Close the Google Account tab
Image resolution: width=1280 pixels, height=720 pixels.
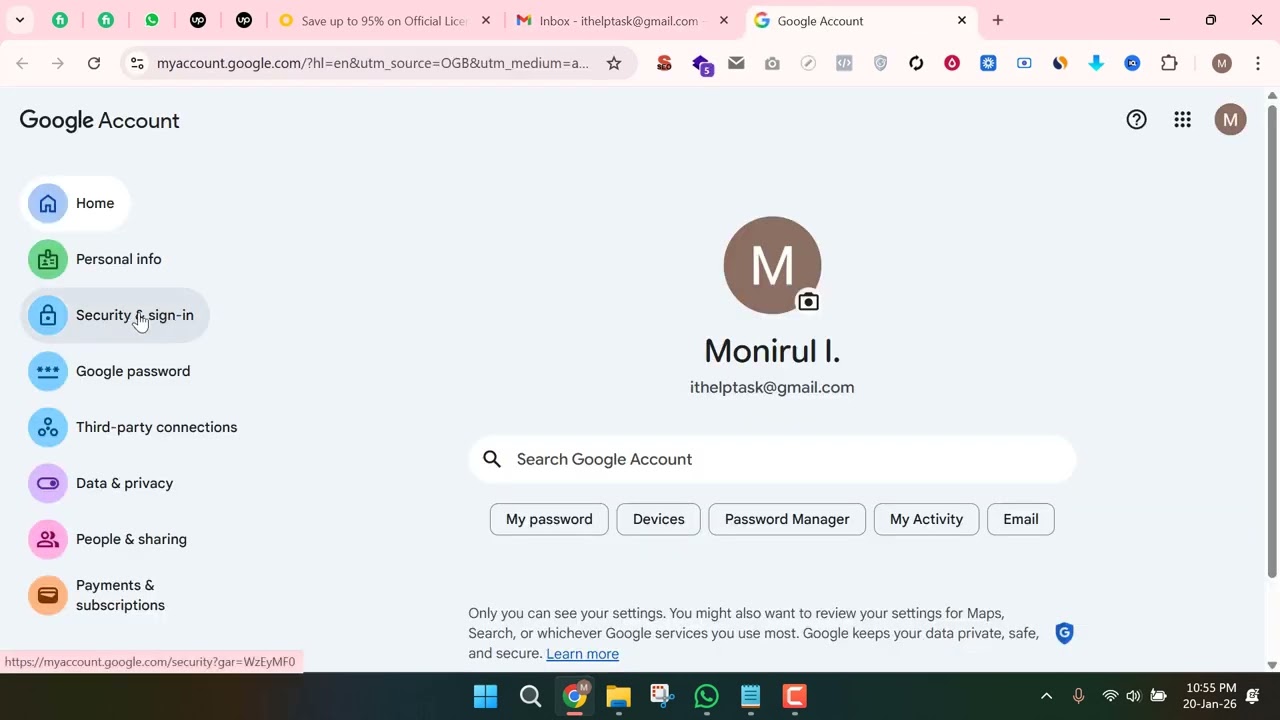(x=962, y=20)
